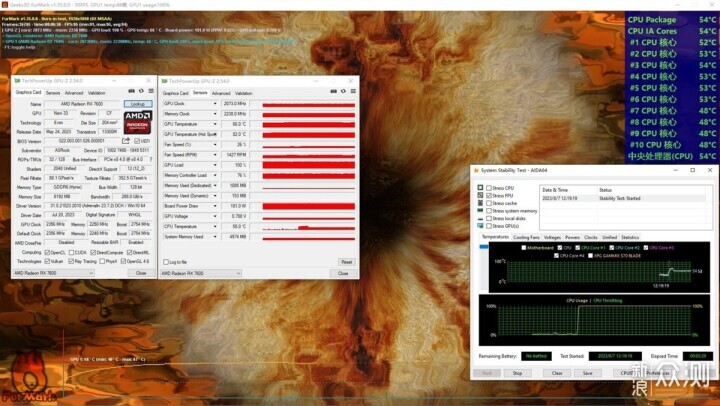Screen dimensions: 720x406
Task: Open Memory Clock sensor dropdown arrow
Action: tap(215, 113)
